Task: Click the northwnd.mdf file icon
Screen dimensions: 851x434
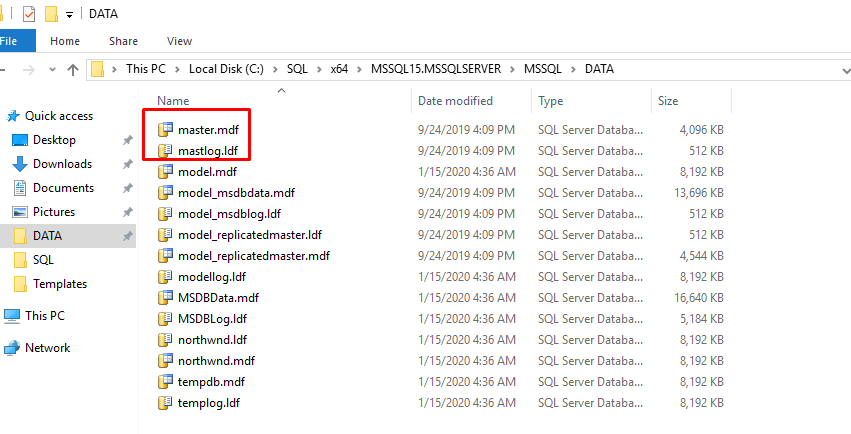Action: [x=166, y=361]
